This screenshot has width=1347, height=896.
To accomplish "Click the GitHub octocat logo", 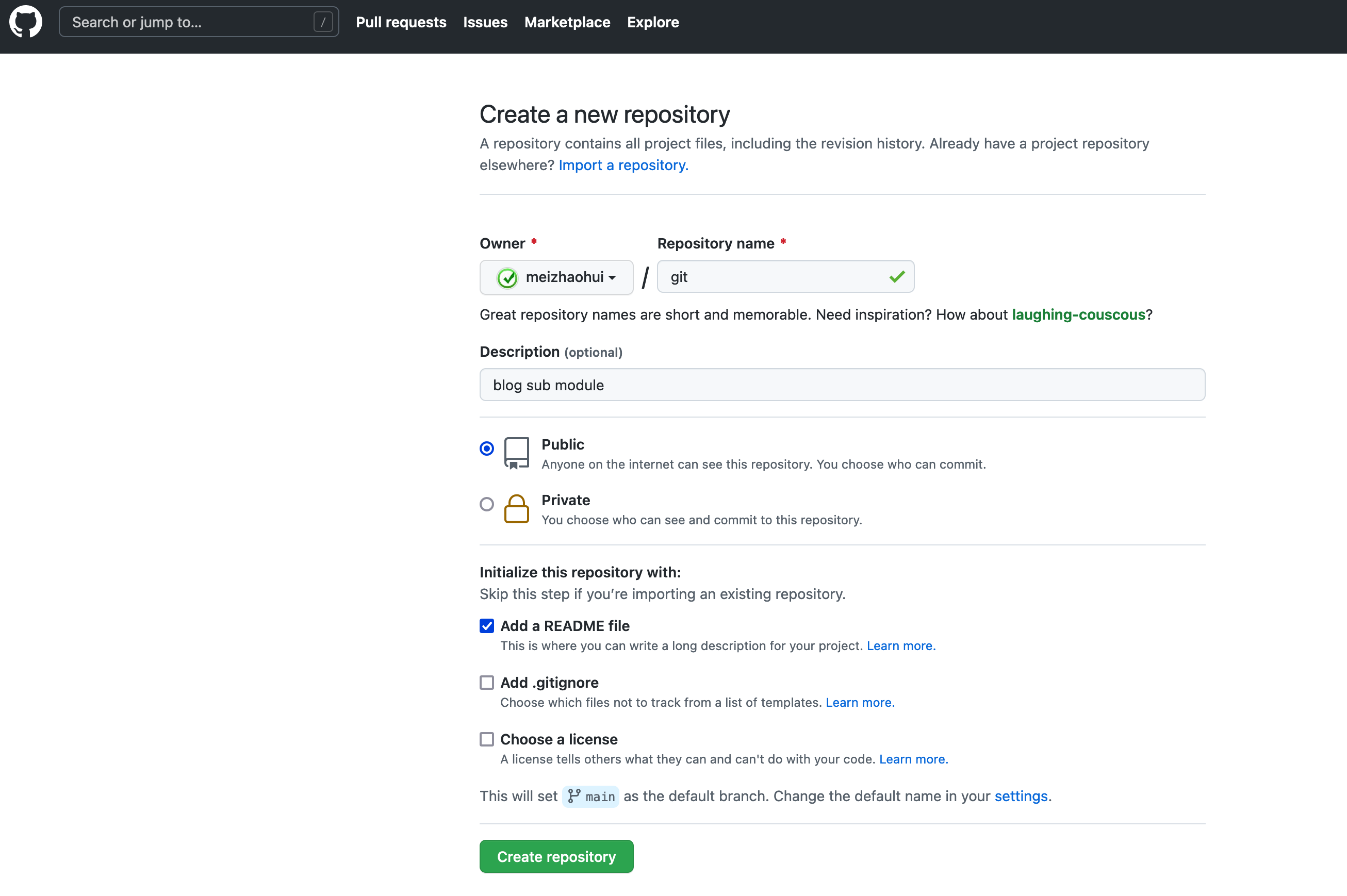I will (x=26, y=22).
